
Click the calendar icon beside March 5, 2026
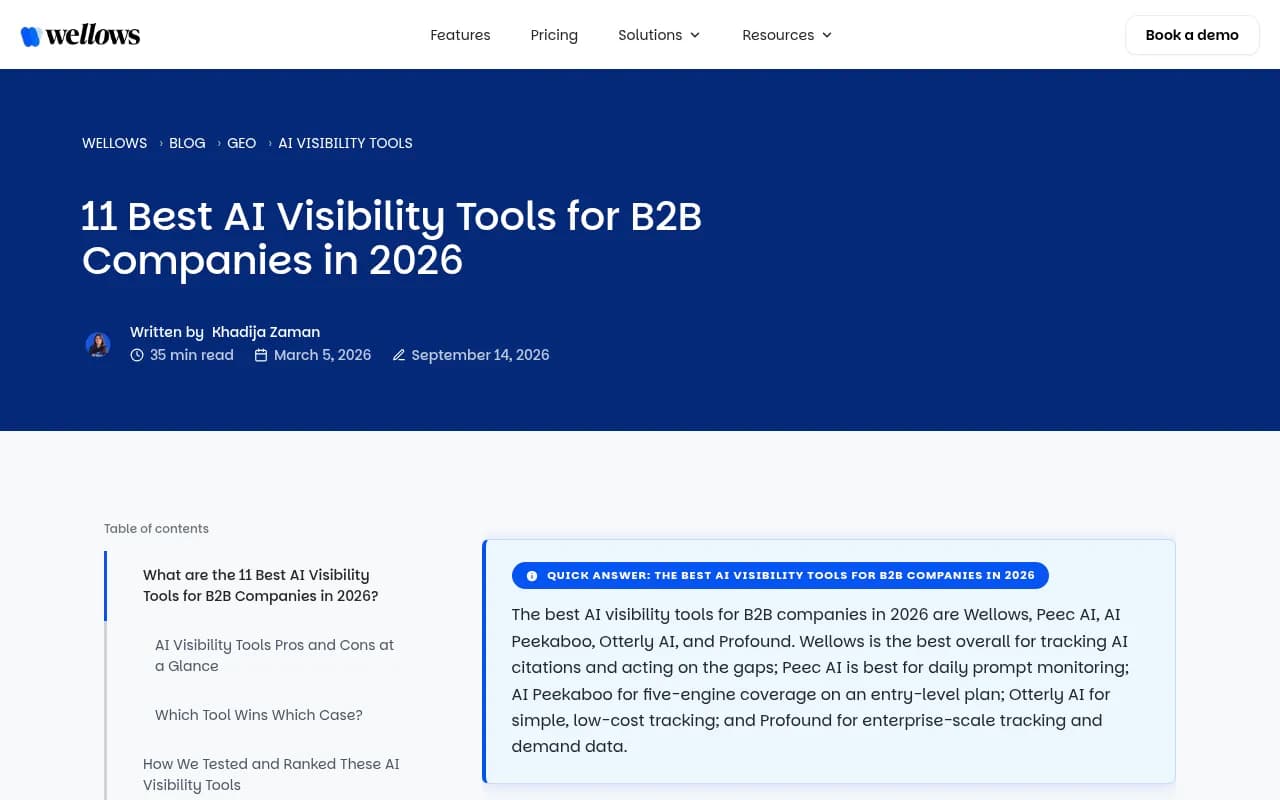click(x=261, y=355)
